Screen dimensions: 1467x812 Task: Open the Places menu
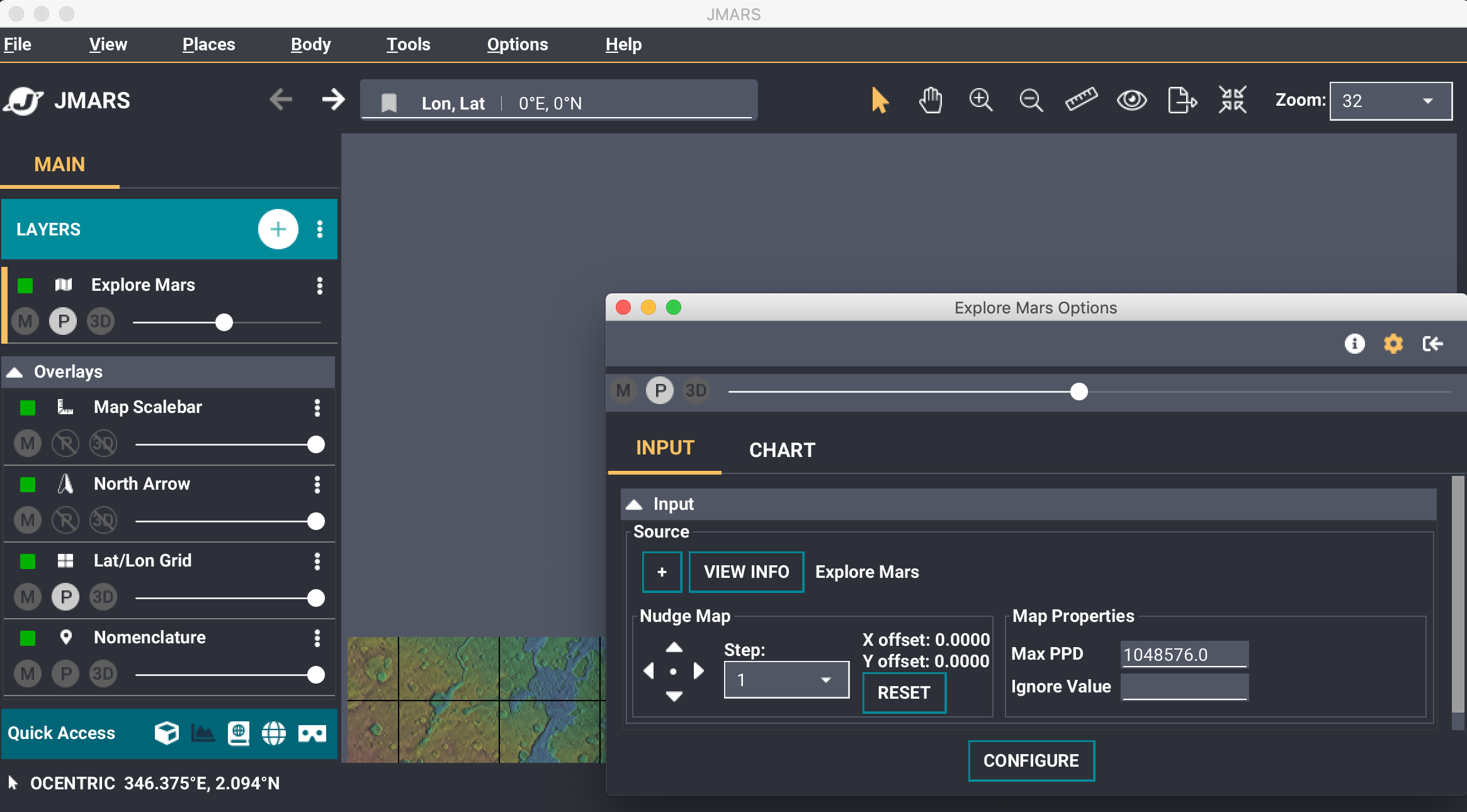pos(209,45)
